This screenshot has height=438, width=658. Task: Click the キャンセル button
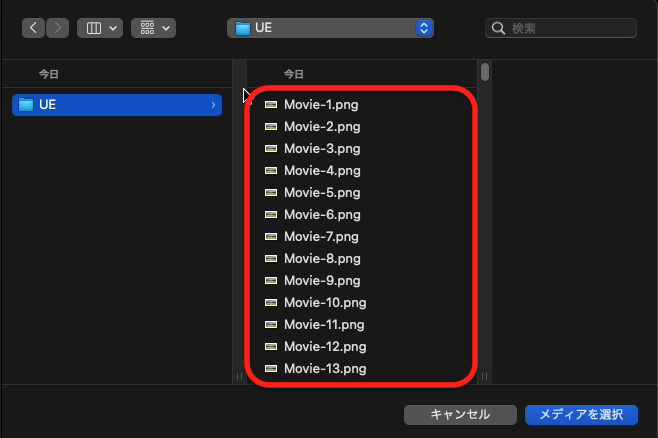pyautogui.click(x=460, y=415)
